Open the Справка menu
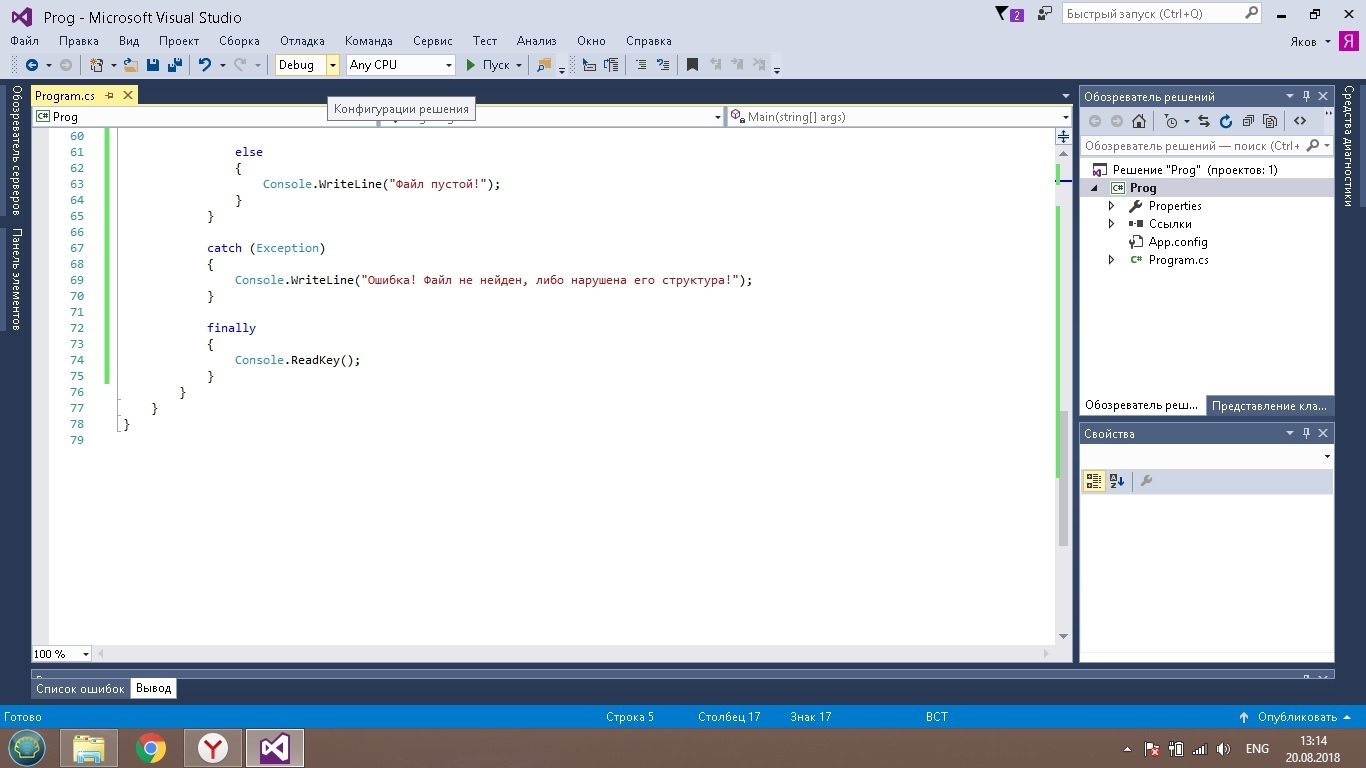Viewport: 1366px width, 768px height. pyautogui.click(x=649, y=41)
